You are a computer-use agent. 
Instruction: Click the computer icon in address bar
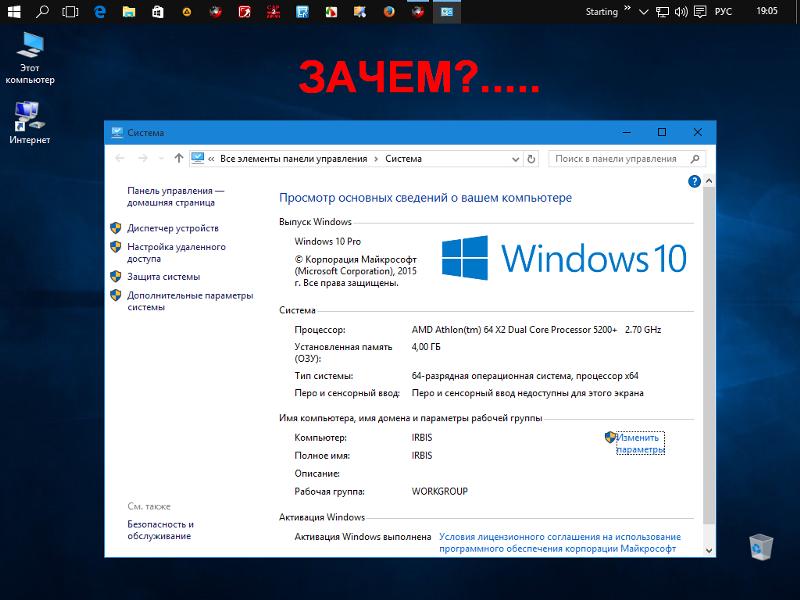pyautogui.click(x=197, y=158)
